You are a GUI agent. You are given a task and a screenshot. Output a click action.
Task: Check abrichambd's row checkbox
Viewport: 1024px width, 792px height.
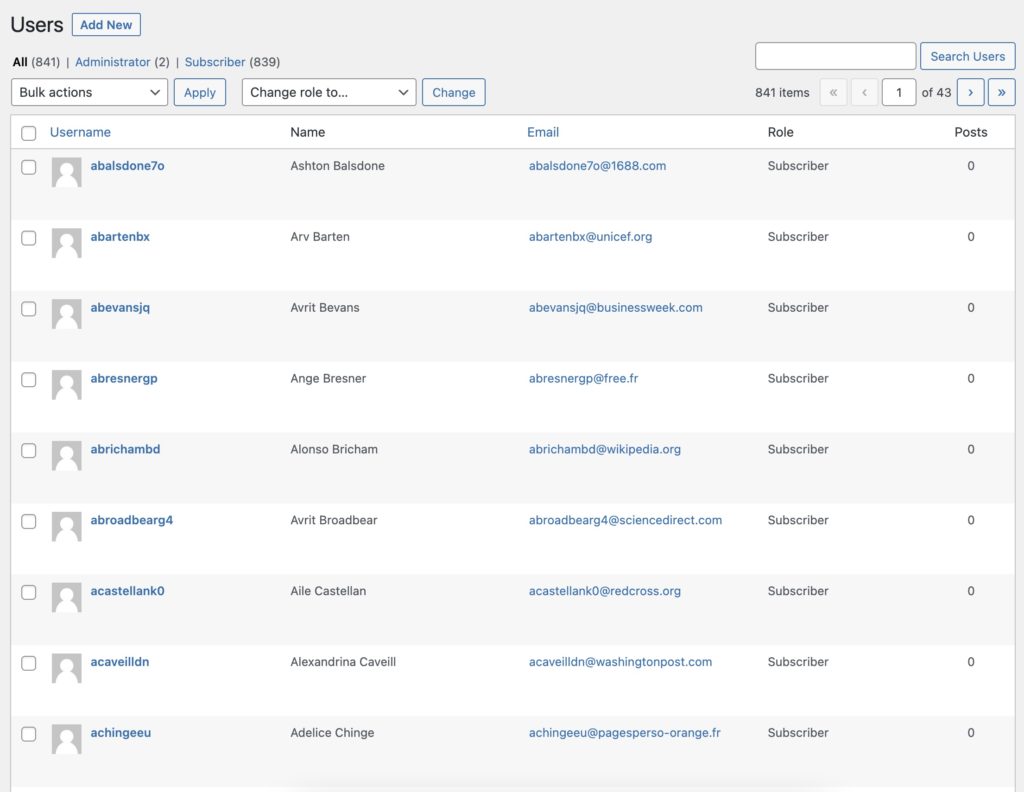pyautogui.click(x=28, y=450)
